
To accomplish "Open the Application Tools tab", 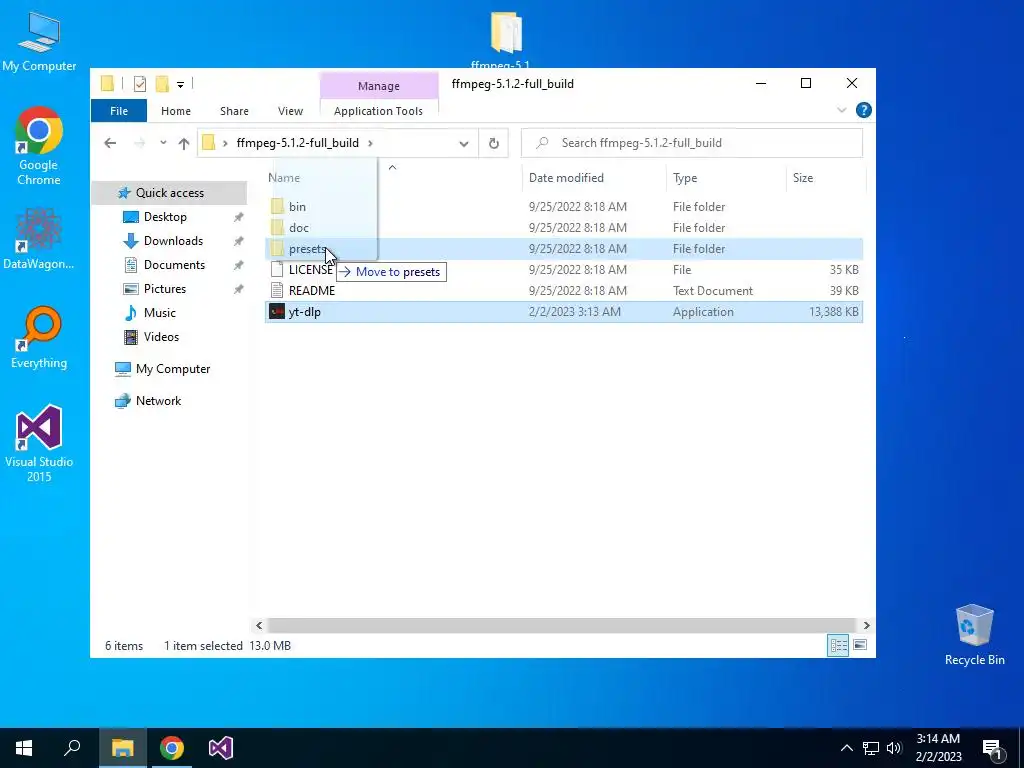I will click(378, 111).
